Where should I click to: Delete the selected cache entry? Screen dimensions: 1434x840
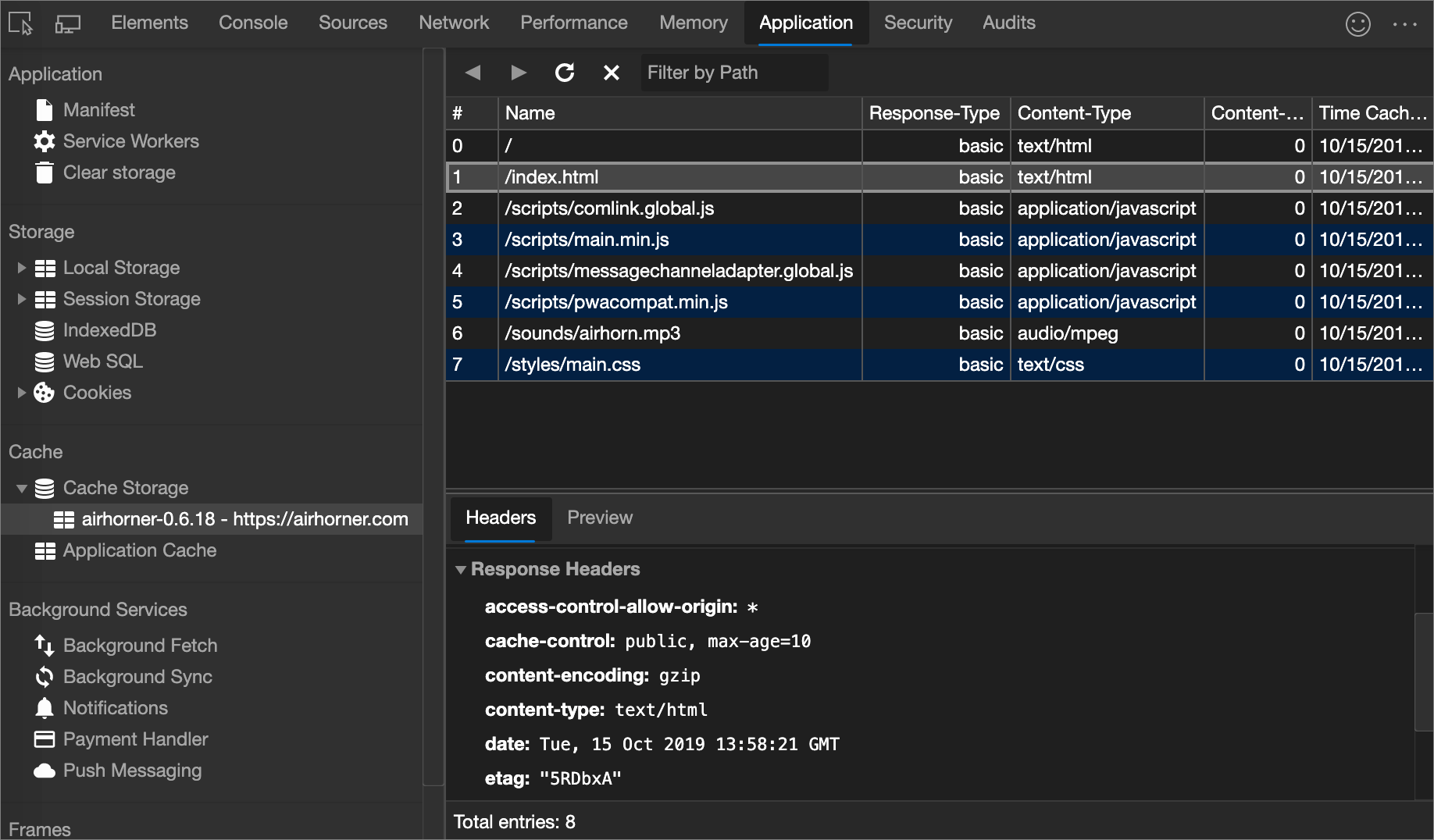point(611,72)
